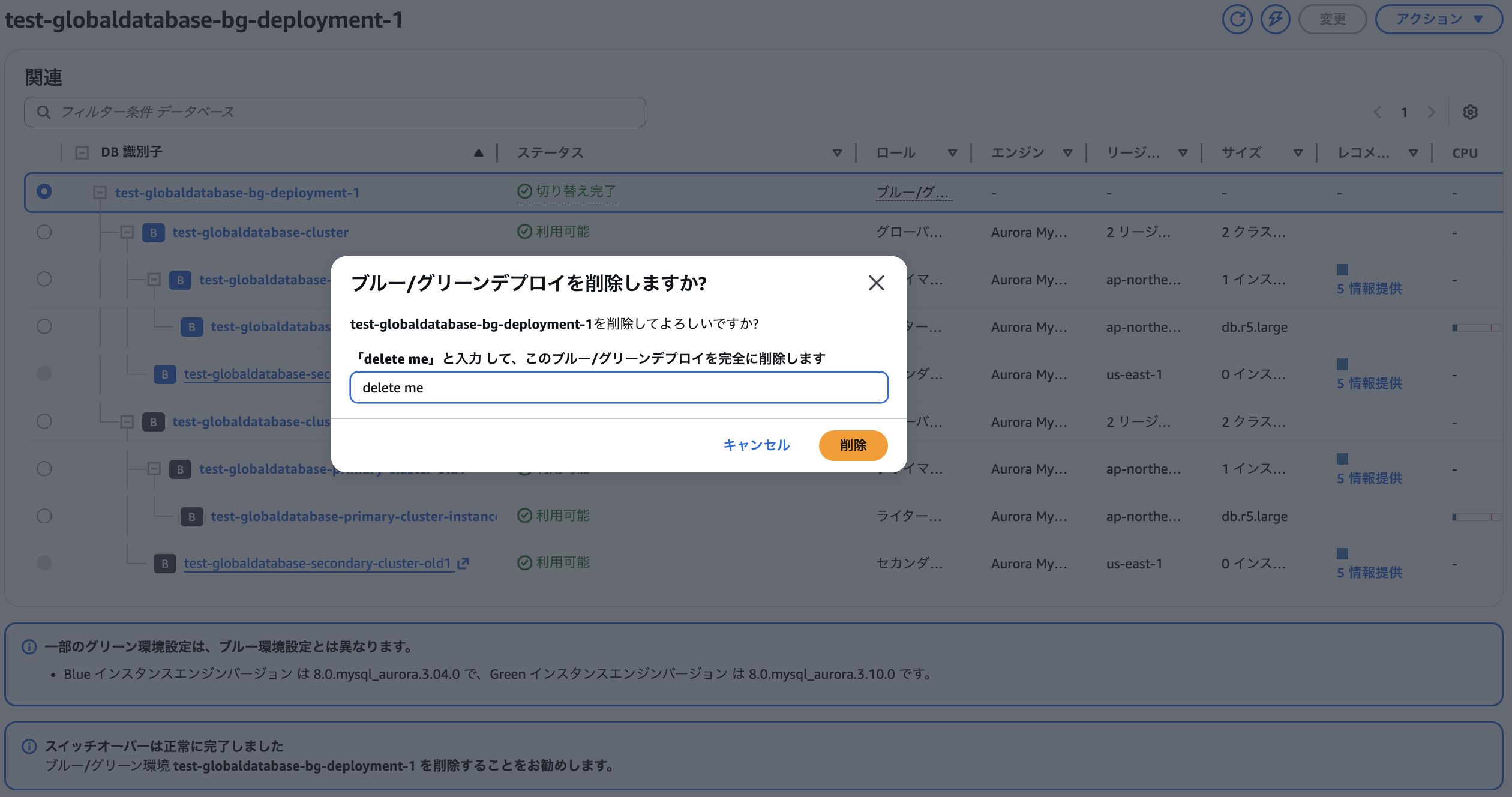Select radio button for test-globaldatabase-bg-deployment-1
1512x797 pixels.
click(x=44, y=191)
